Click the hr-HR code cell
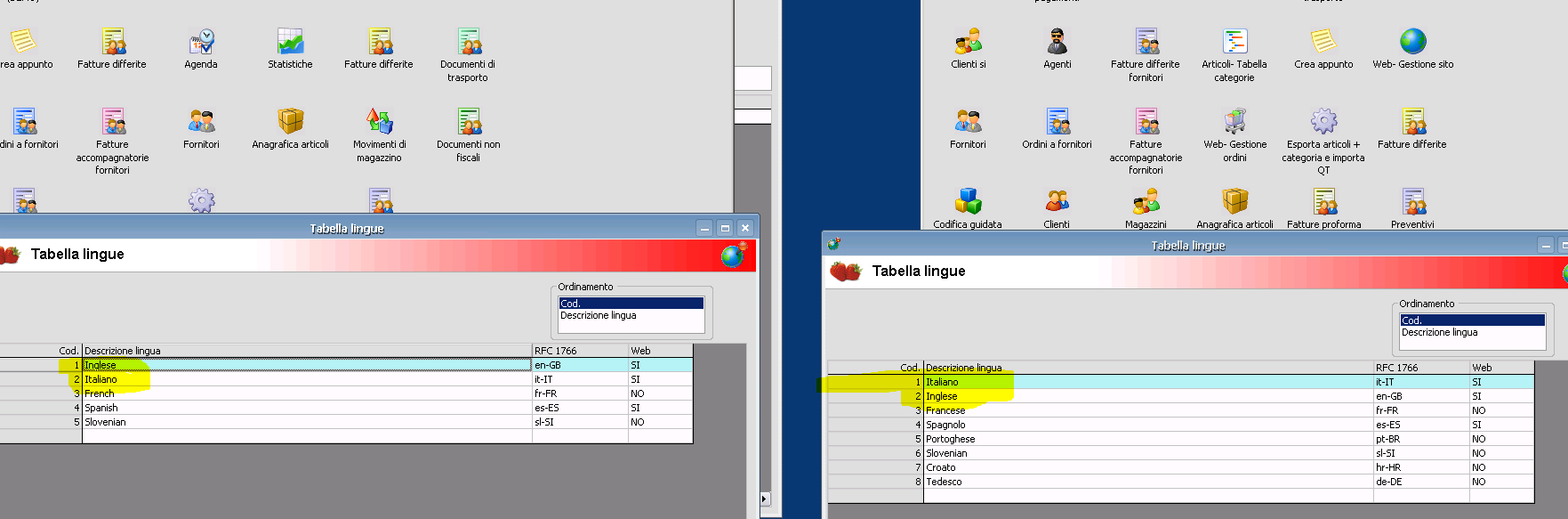 (x=1421, y=467)
